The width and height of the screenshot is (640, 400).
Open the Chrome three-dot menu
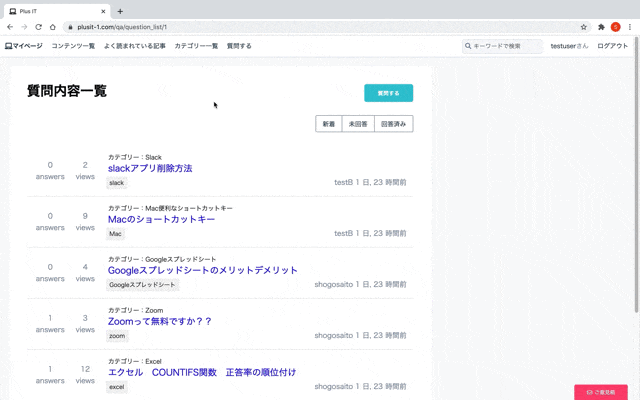[x=630, y=27]
